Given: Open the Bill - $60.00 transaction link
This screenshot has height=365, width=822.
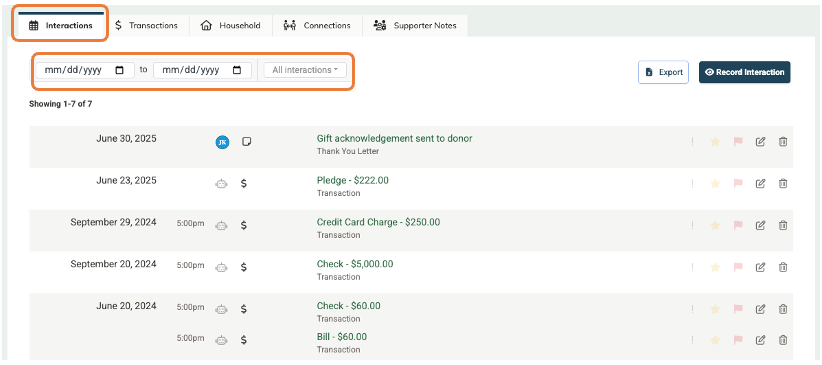Looking at the screenshot, I should click(342, 337).
